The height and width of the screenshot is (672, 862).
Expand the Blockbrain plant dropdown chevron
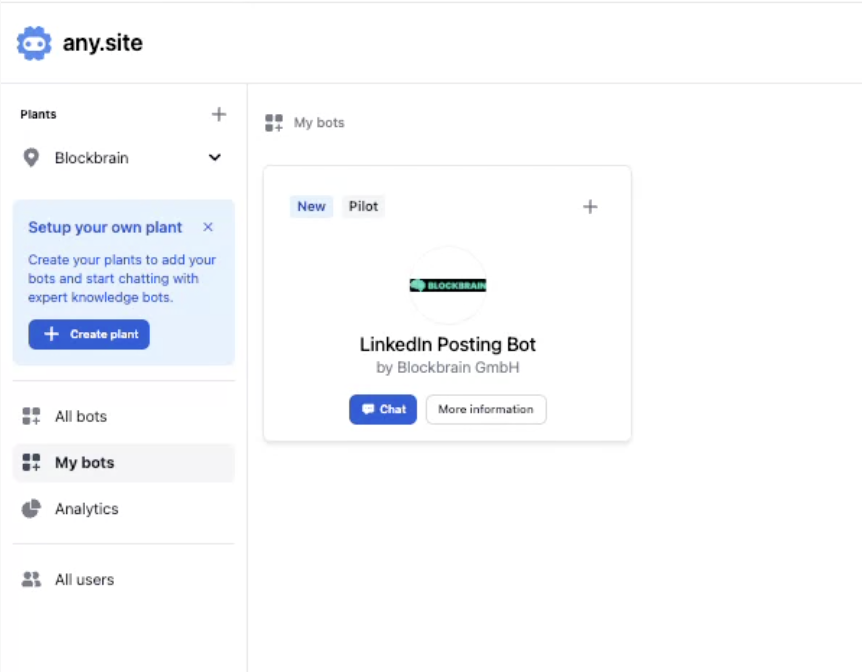click(214, 158)
